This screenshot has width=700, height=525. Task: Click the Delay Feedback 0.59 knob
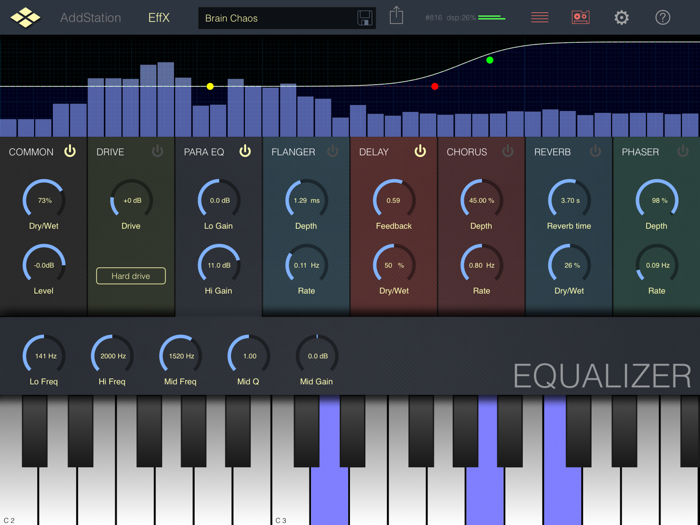(x=394, y=200)
